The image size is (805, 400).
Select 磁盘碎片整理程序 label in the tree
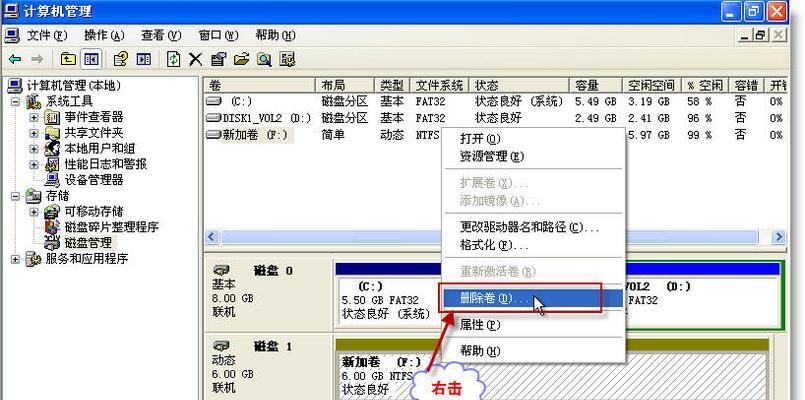(111, 226)
